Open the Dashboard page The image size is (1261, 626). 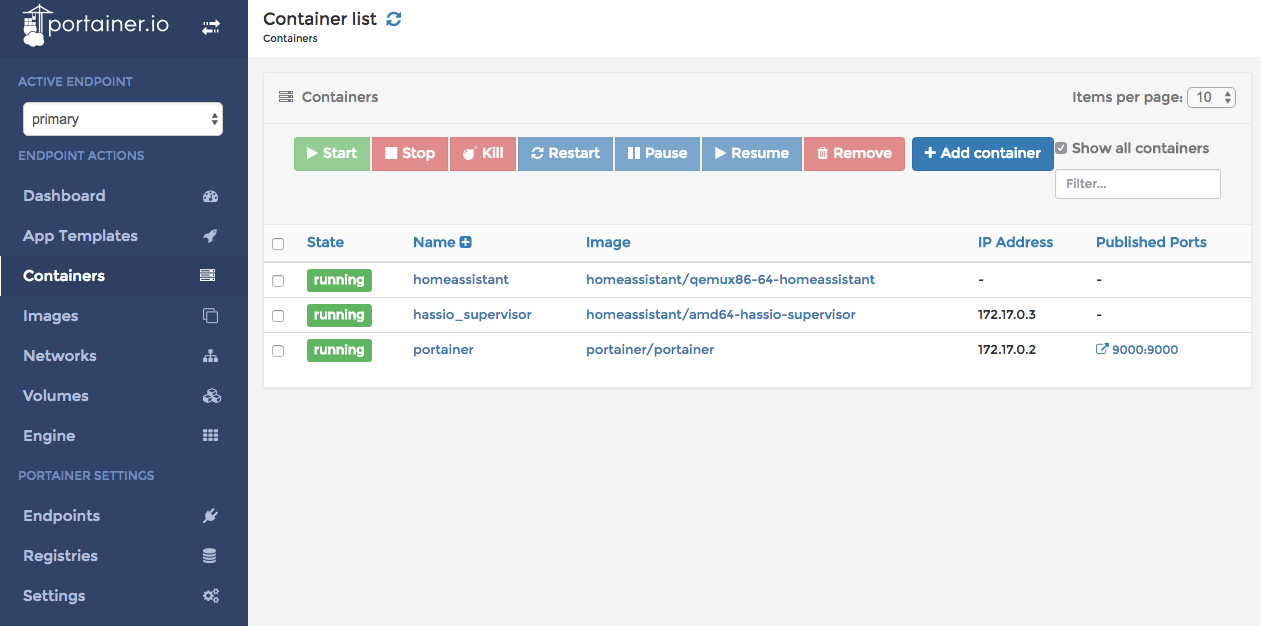coord(64,196)
